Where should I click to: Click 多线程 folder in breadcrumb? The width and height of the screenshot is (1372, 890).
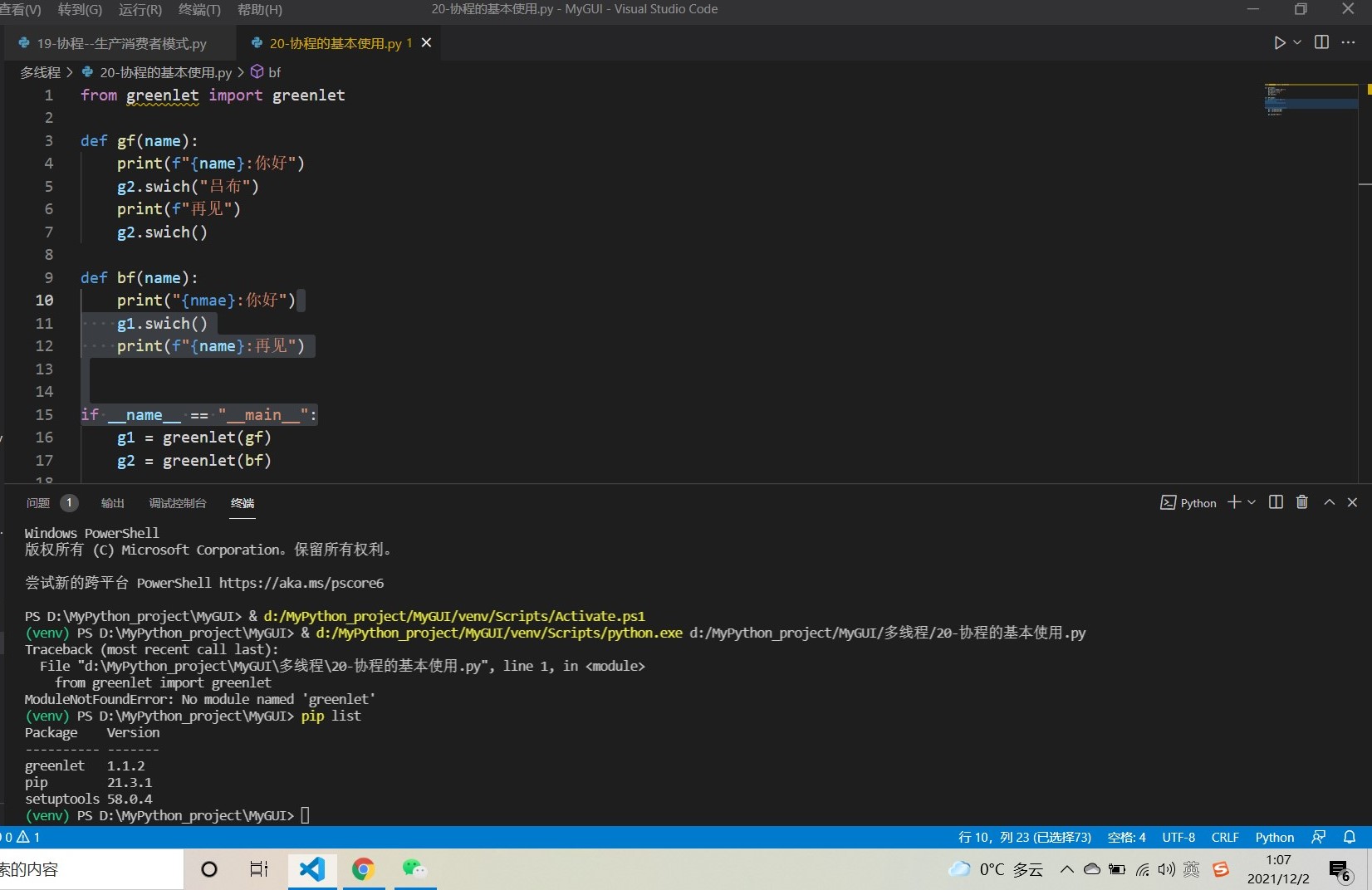click(x=40, y=72)
